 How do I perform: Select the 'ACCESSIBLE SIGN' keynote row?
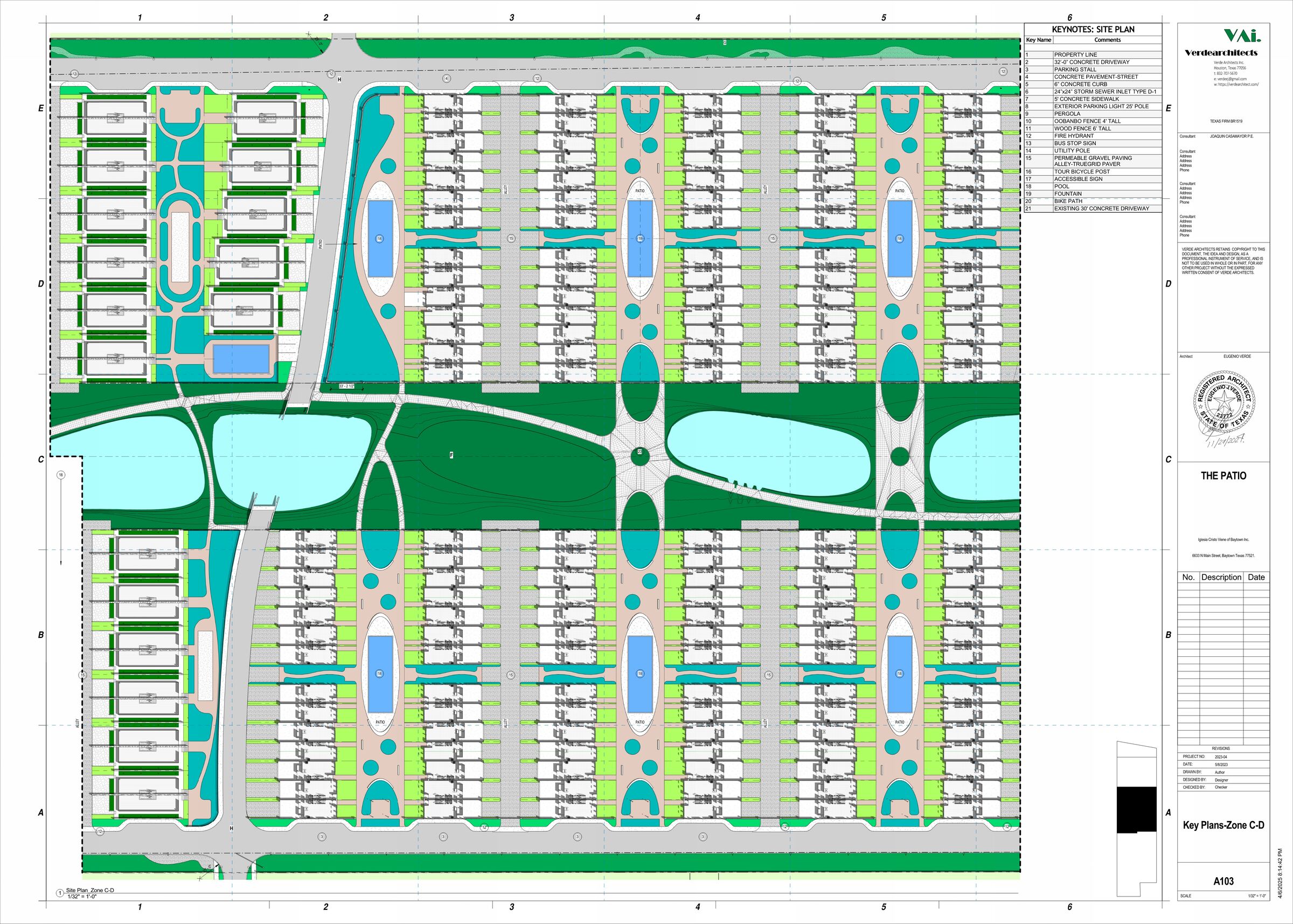1093,179
